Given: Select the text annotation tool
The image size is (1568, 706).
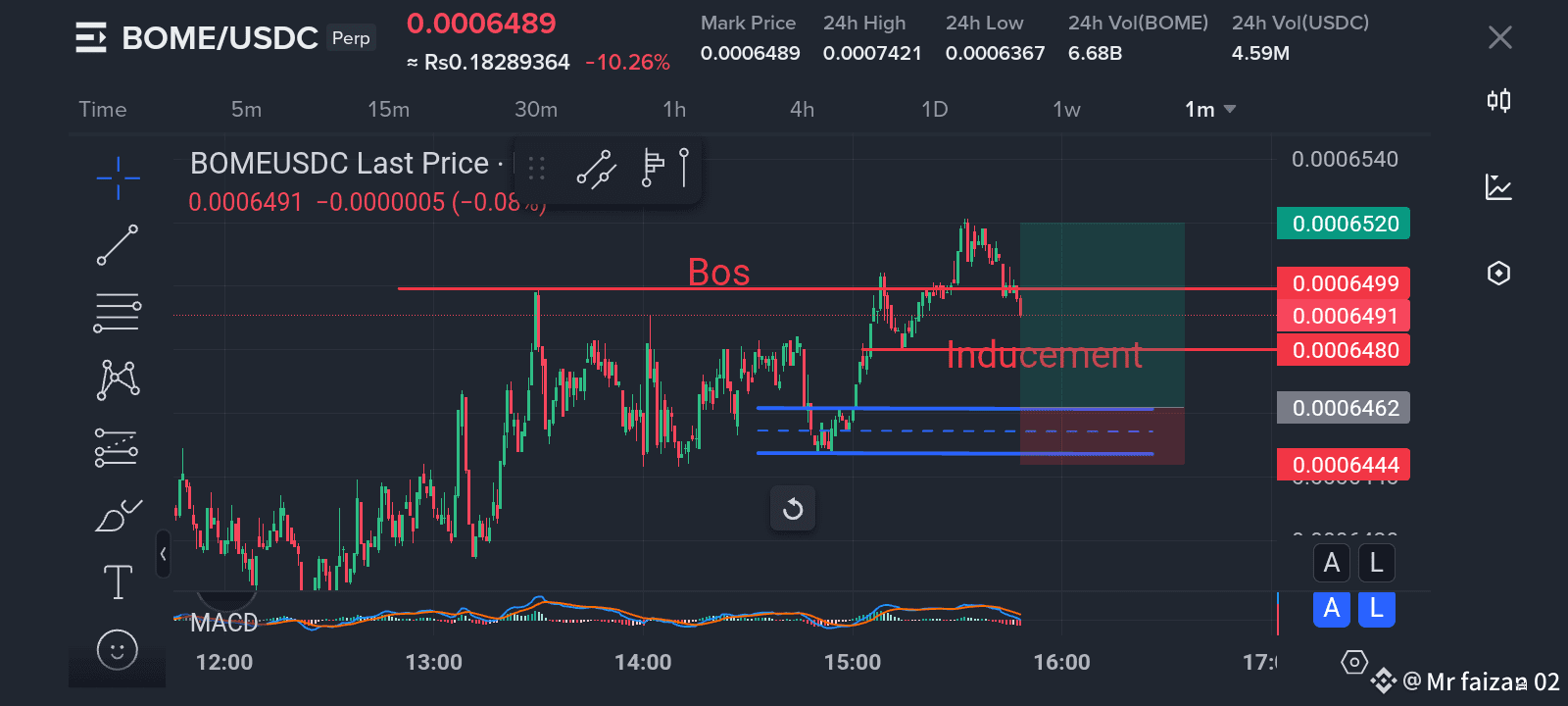Looking at the screenshot, I should click(118, 581).
